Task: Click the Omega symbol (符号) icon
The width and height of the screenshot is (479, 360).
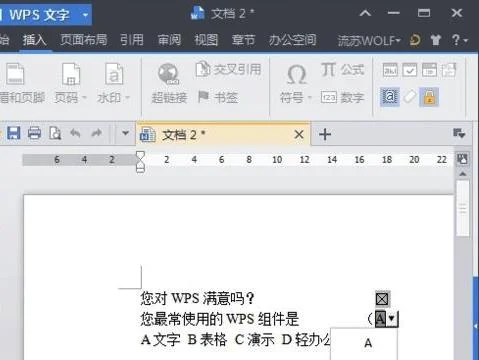Action: (296, 75)
